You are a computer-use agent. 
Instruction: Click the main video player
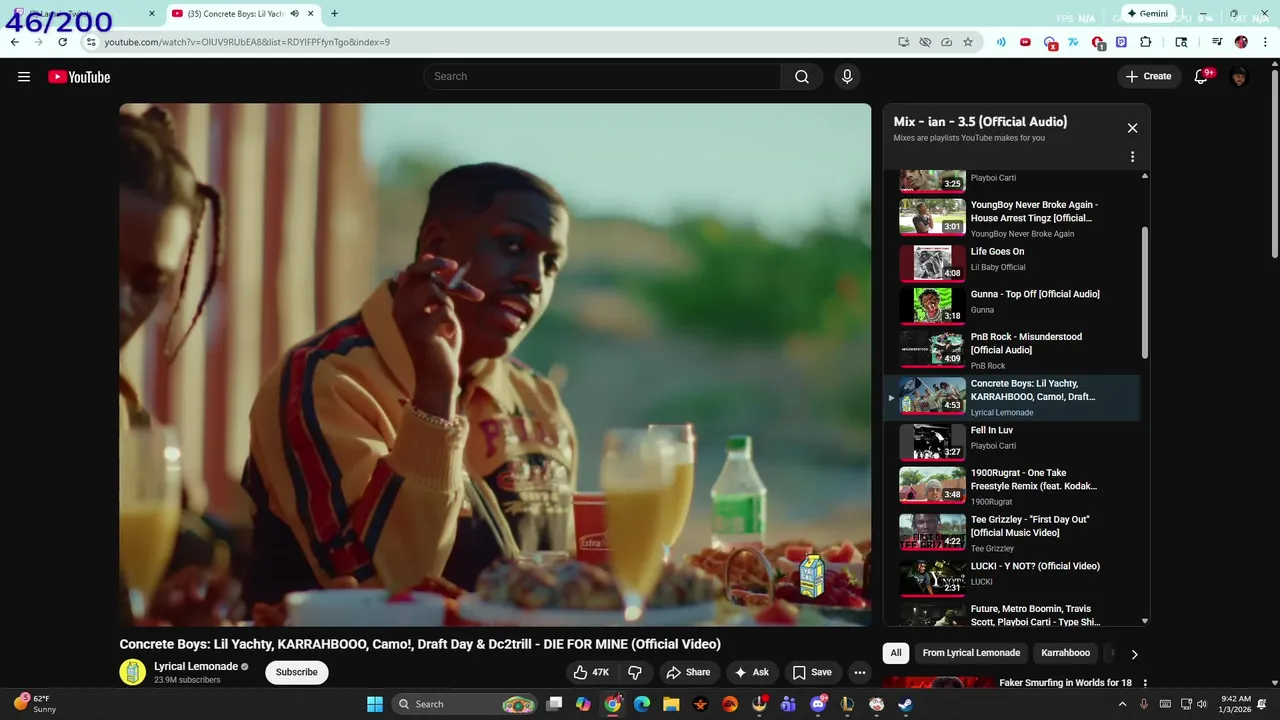495,364
